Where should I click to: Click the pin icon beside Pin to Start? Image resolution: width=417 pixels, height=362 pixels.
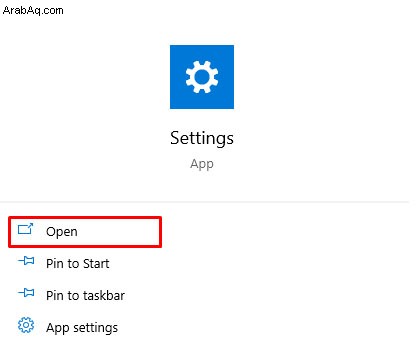pyautogui.click(x=26, y=261)
